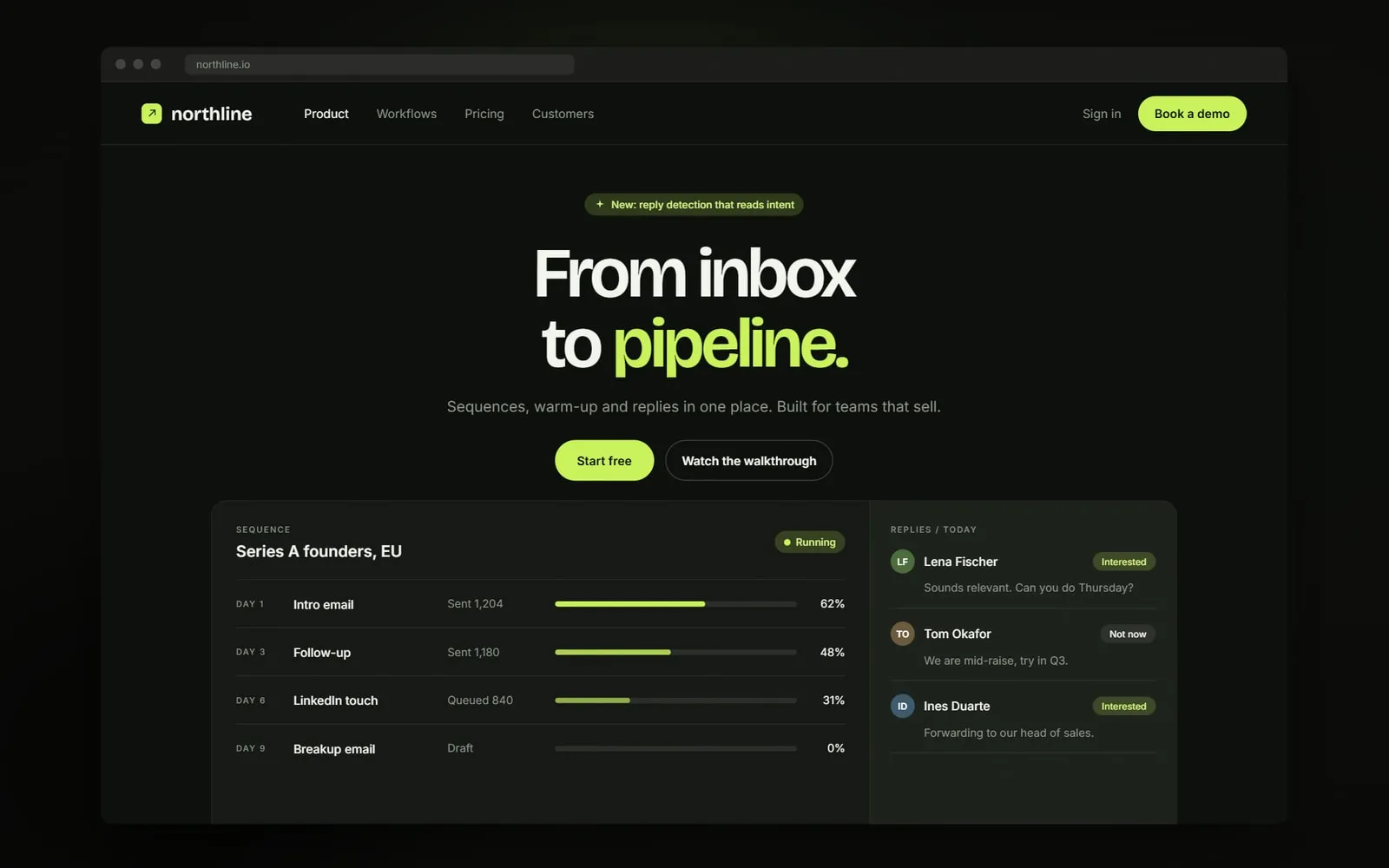
Task: Click the Intro email progress bar
Action: 675,603
